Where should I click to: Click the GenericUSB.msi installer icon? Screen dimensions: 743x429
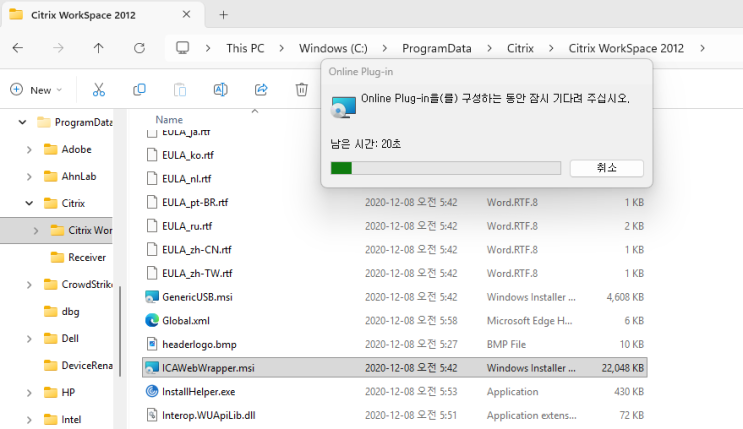pos(152,297)
